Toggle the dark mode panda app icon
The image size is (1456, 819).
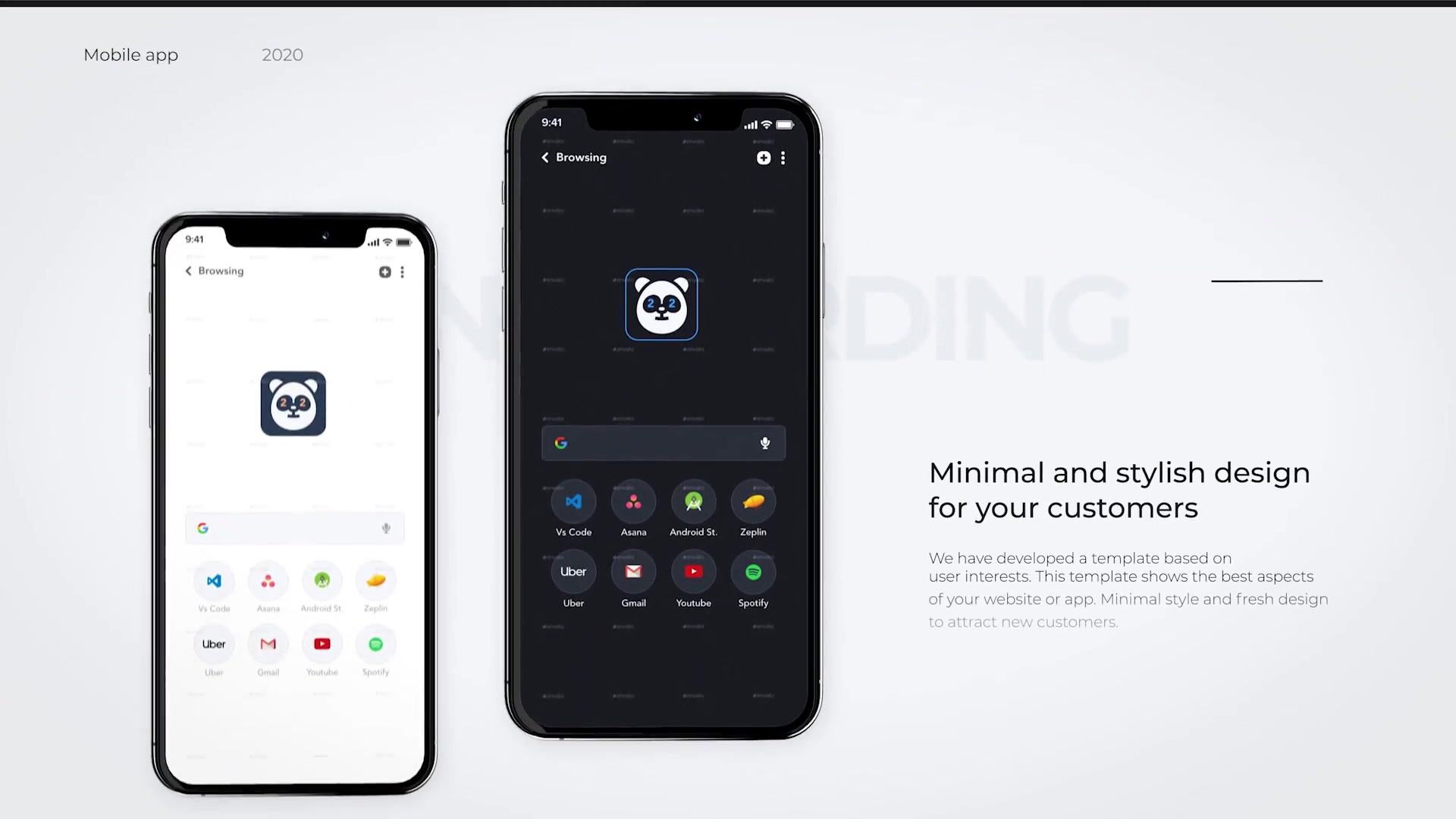click(662, 303)
